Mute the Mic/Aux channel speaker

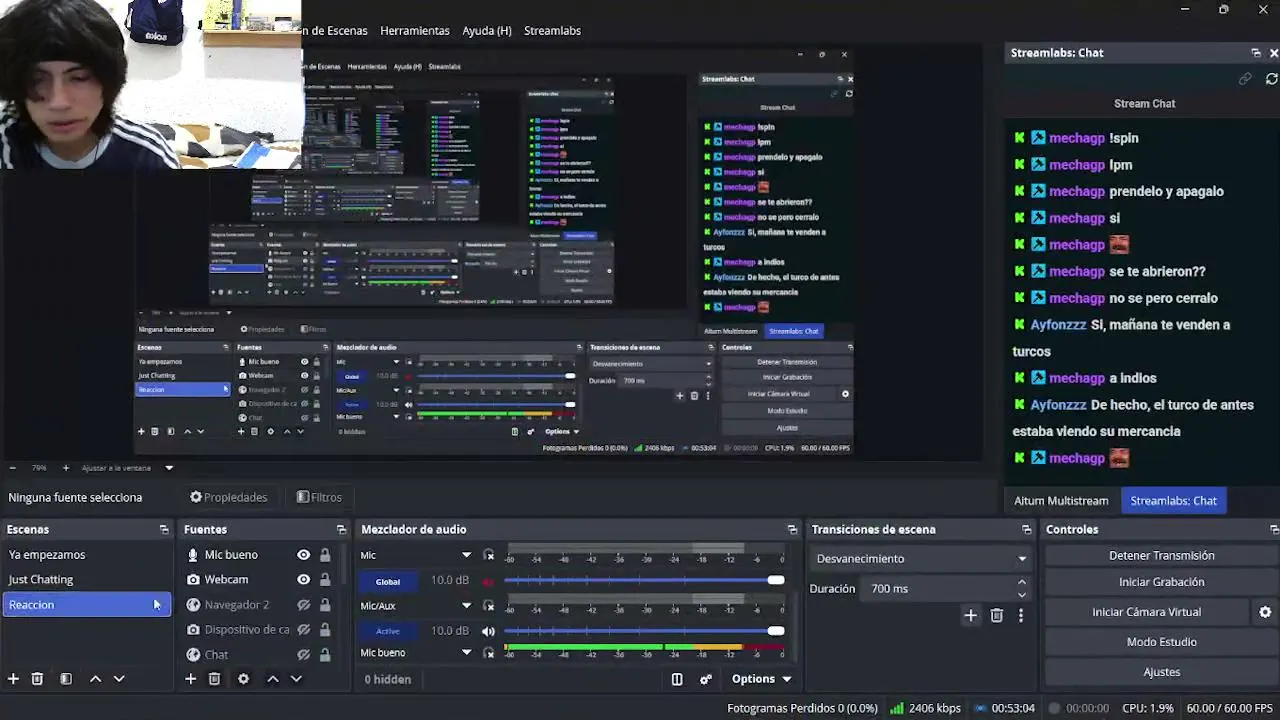(488, 631)
